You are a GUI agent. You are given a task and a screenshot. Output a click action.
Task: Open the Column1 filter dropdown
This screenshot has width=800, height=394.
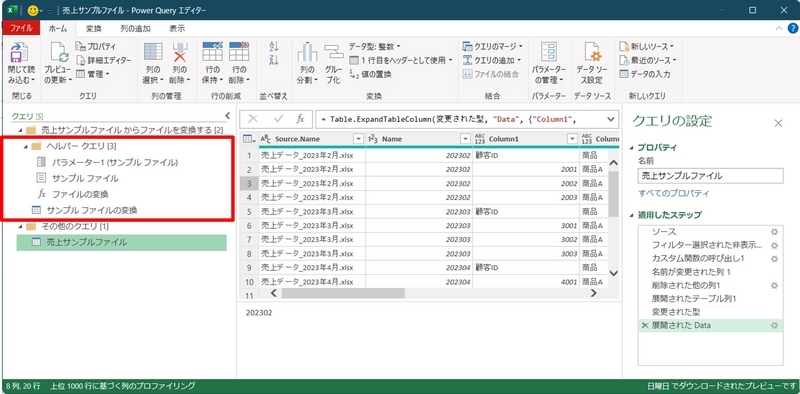[x=571, y=139]
